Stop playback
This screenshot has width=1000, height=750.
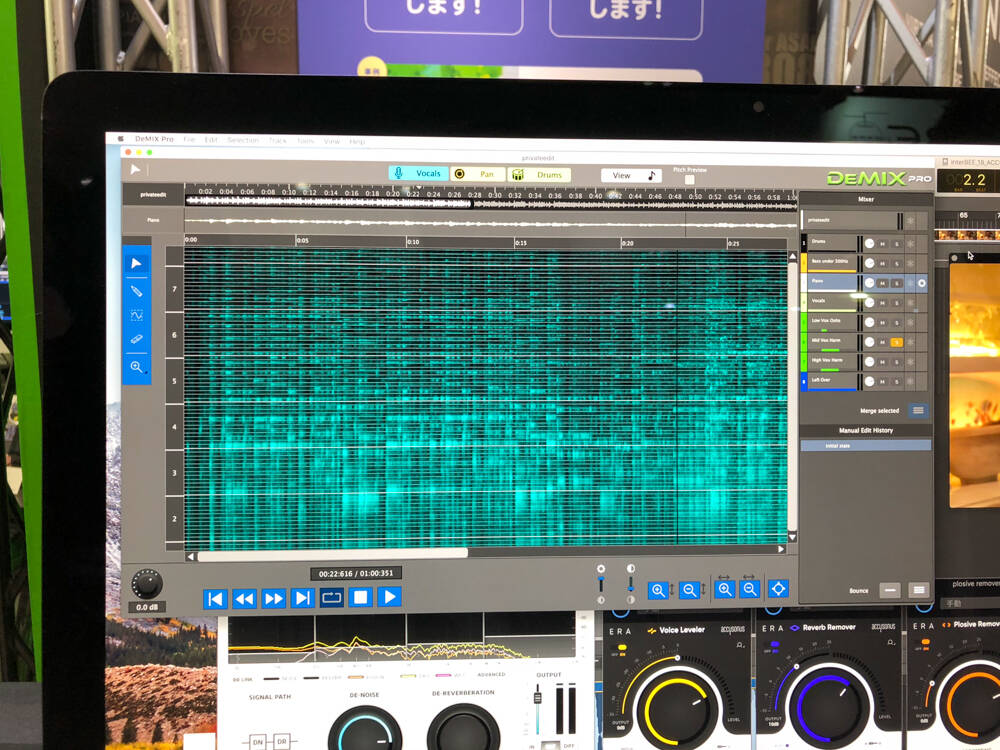(x=360, y=597)
